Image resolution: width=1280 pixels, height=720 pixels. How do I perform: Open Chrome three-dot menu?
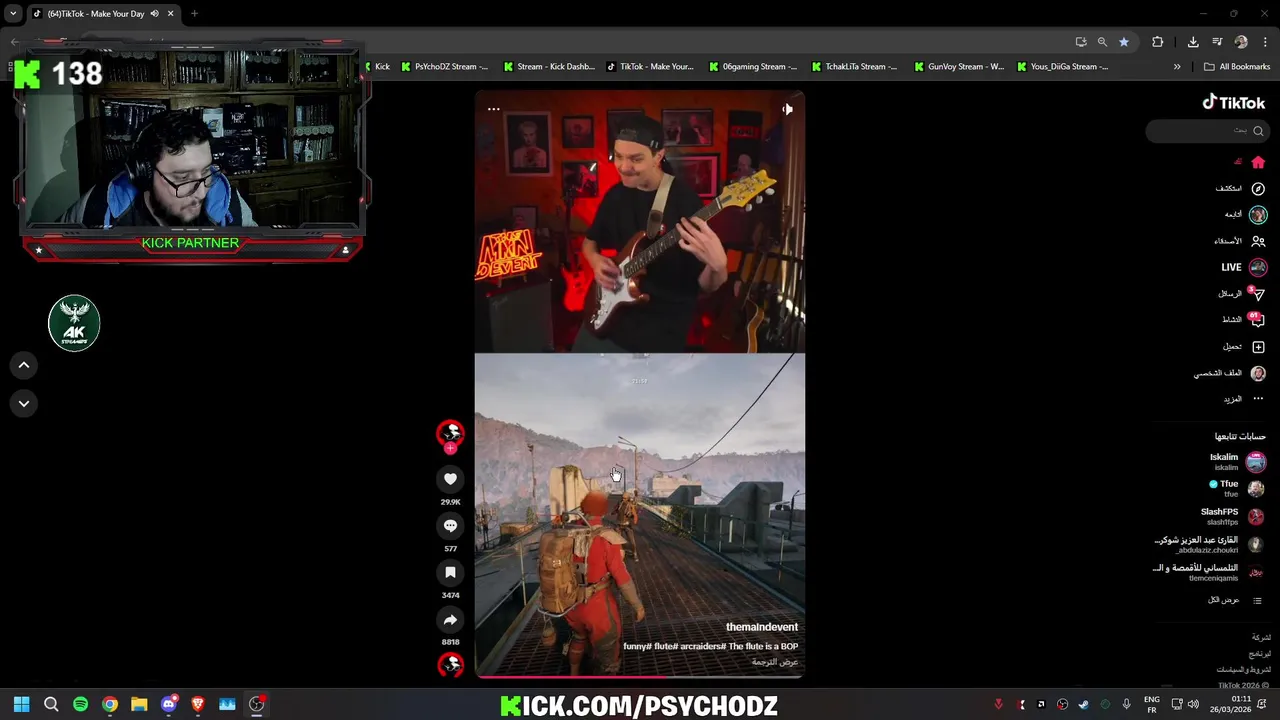[1265, 42]
